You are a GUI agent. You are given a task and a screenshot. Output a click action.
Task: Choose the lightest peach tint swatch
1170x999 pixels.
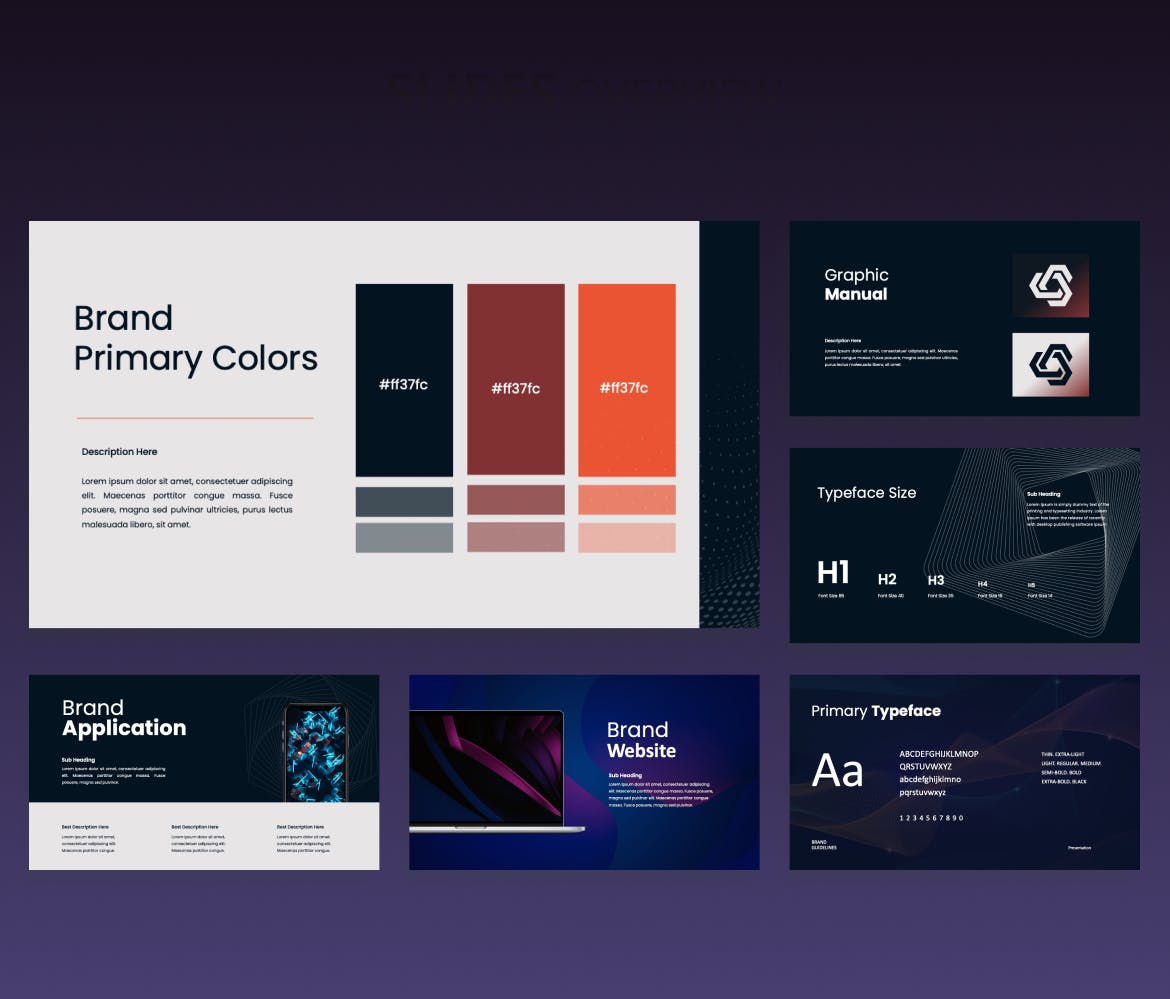(626, 537)
